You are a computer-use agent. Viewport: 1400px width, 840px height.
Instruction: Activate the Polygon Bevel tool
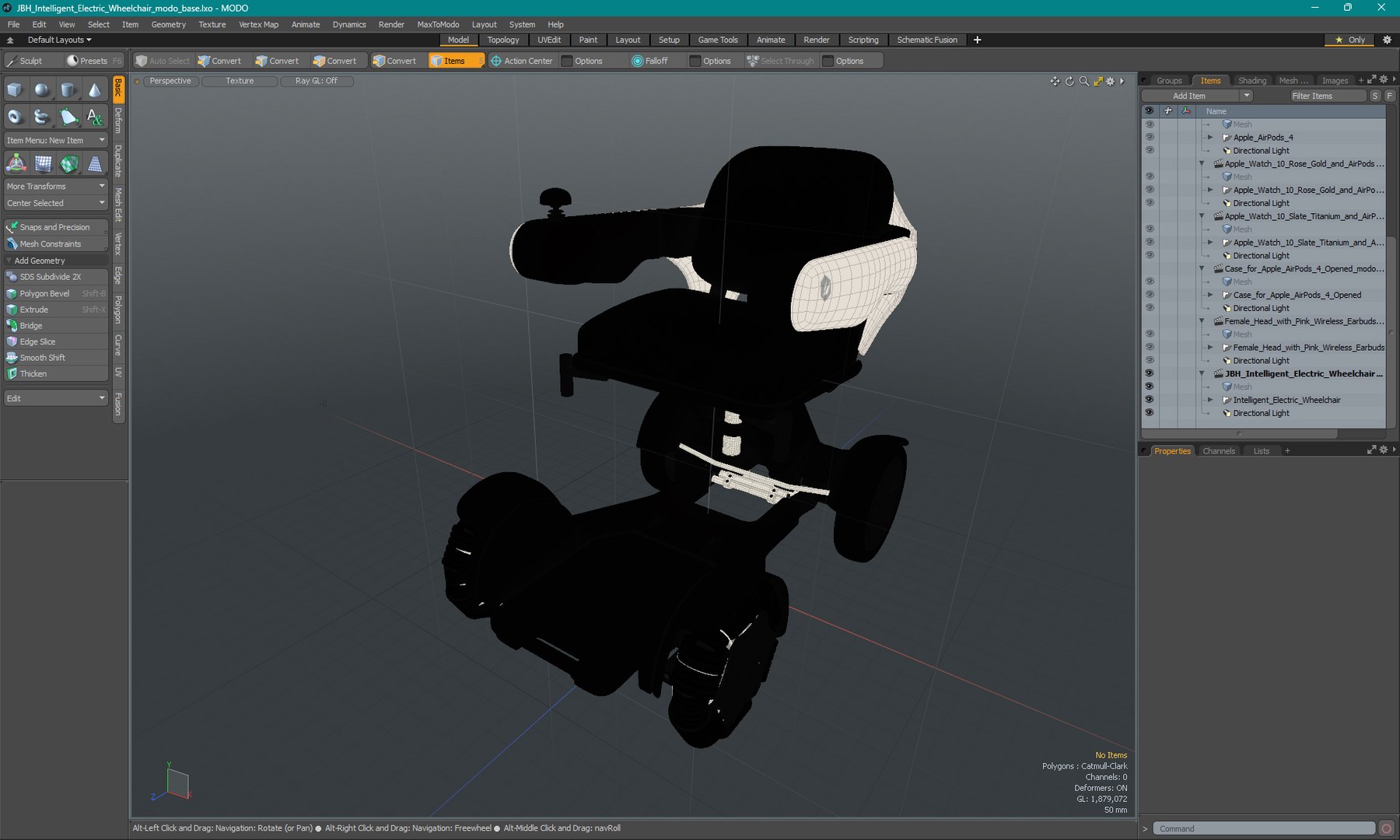point(56,293)
